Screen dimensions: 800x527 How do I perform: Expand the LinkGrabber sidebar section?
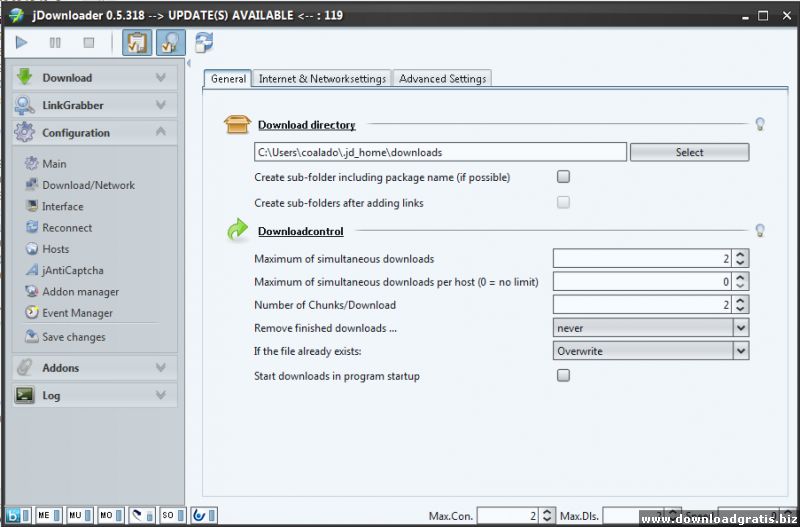pyautogui.click(x=161, y=105)
